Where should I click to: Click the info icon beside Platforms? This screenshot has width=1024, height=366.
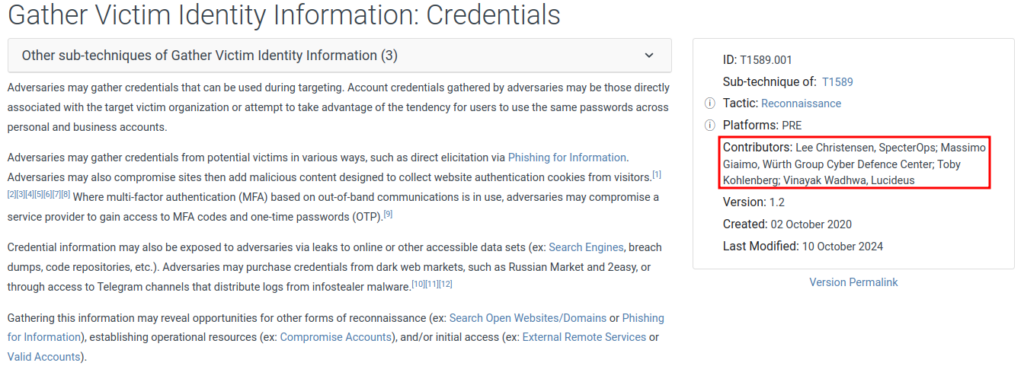pyautogui.click(x=709, y=125)
